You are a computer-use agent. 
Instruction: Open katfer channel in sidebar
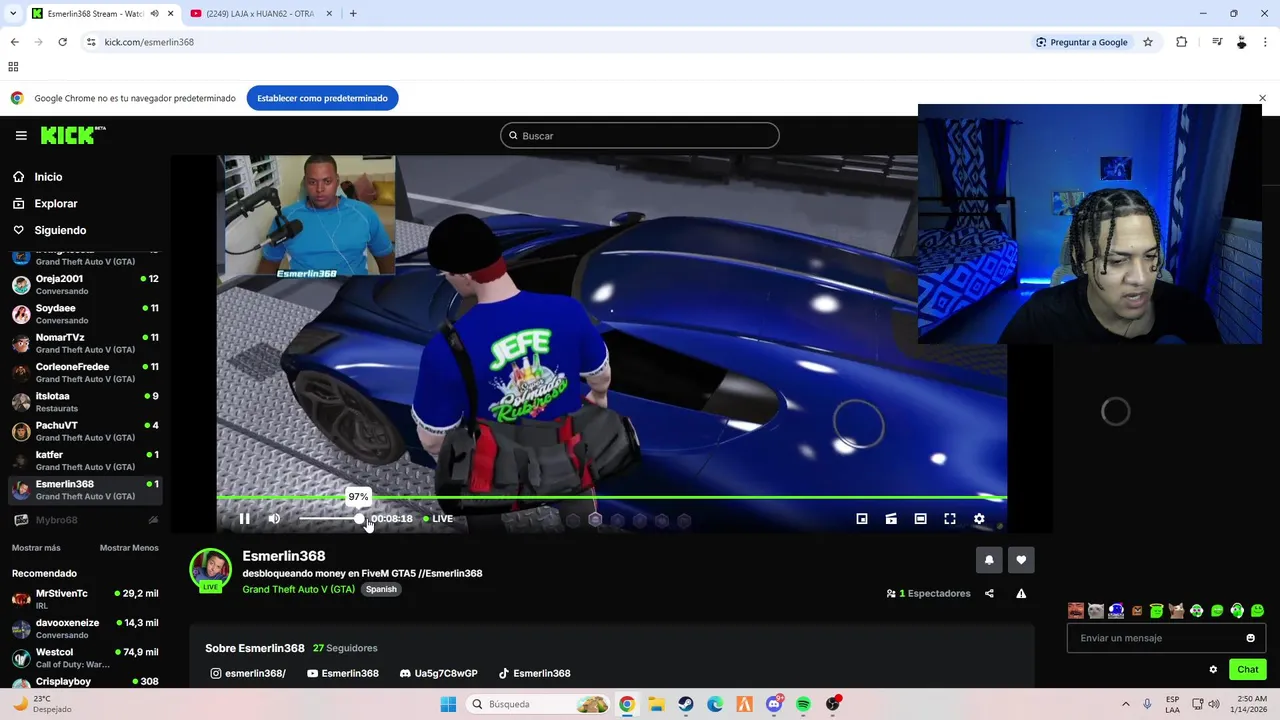(x=85, y=461)
